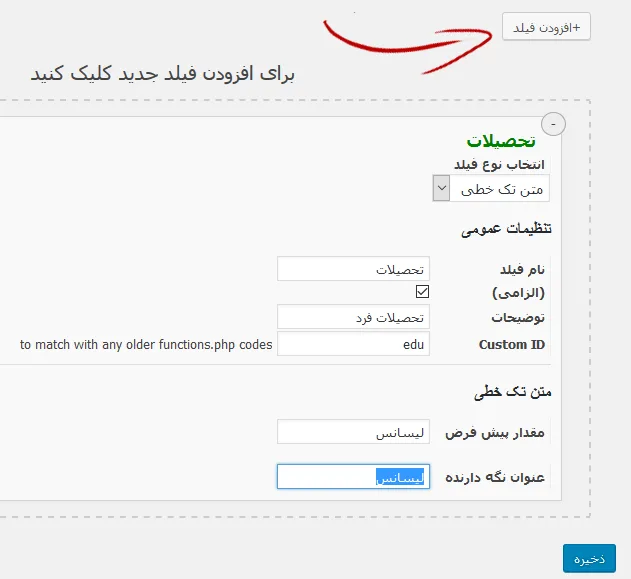Screen dimensions: 631x579
Task: Click the green تحصیلات field heading
Action: point(501,141)
